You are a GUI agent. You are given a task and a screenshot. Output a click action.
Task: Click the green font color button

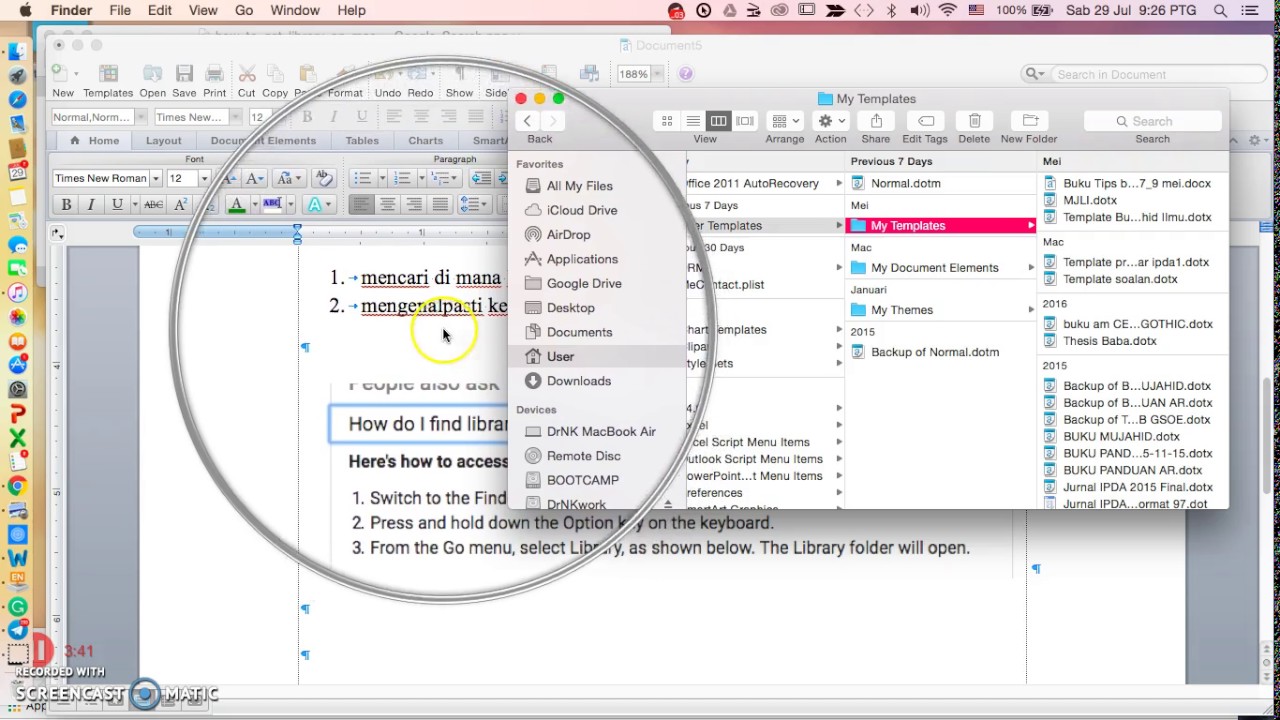point(237,204)
